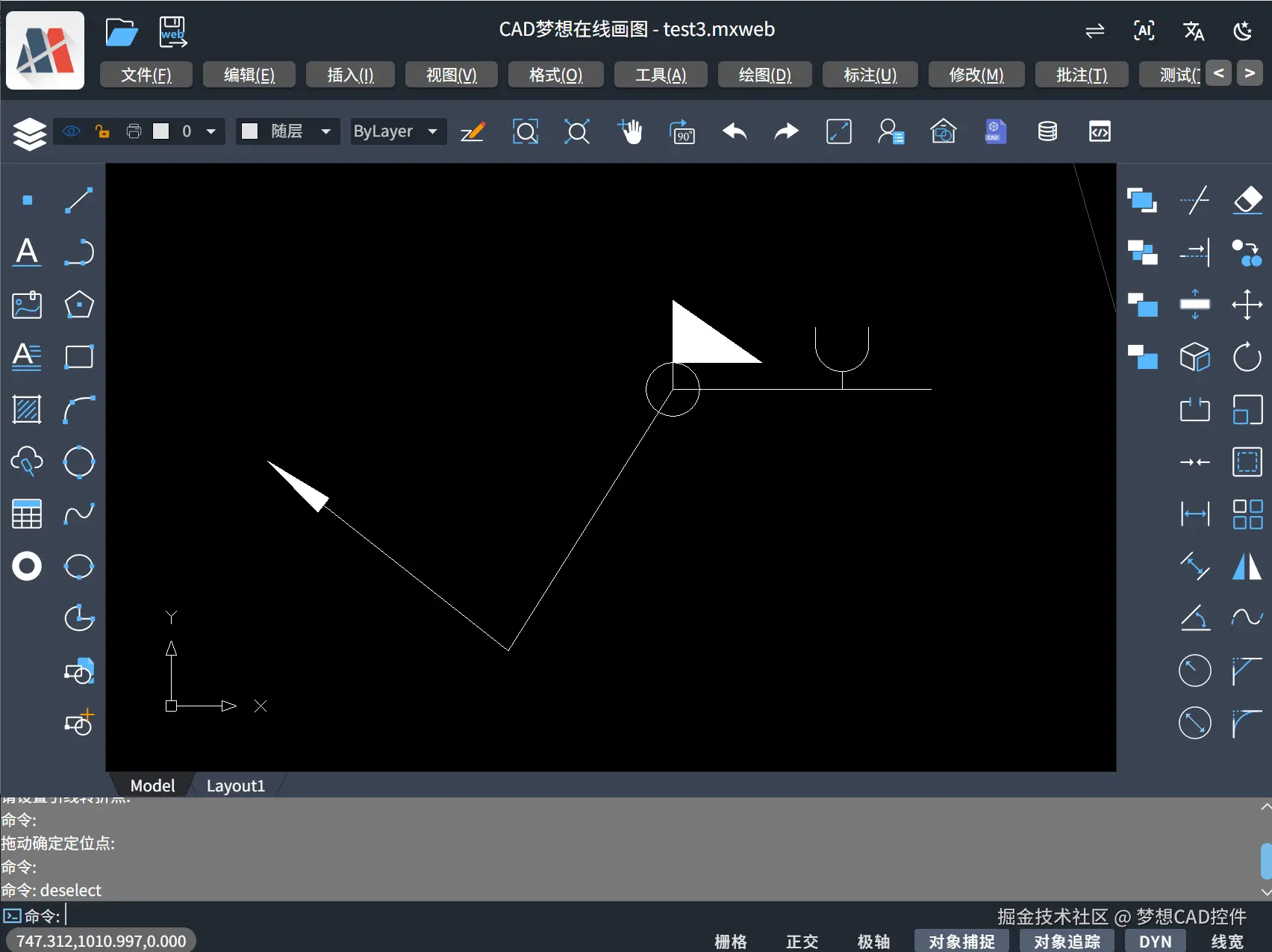Toggle dark mode moon icon
This screenshot has width=1272, height=952.
pyautogui.click(x=1243, y=31)
